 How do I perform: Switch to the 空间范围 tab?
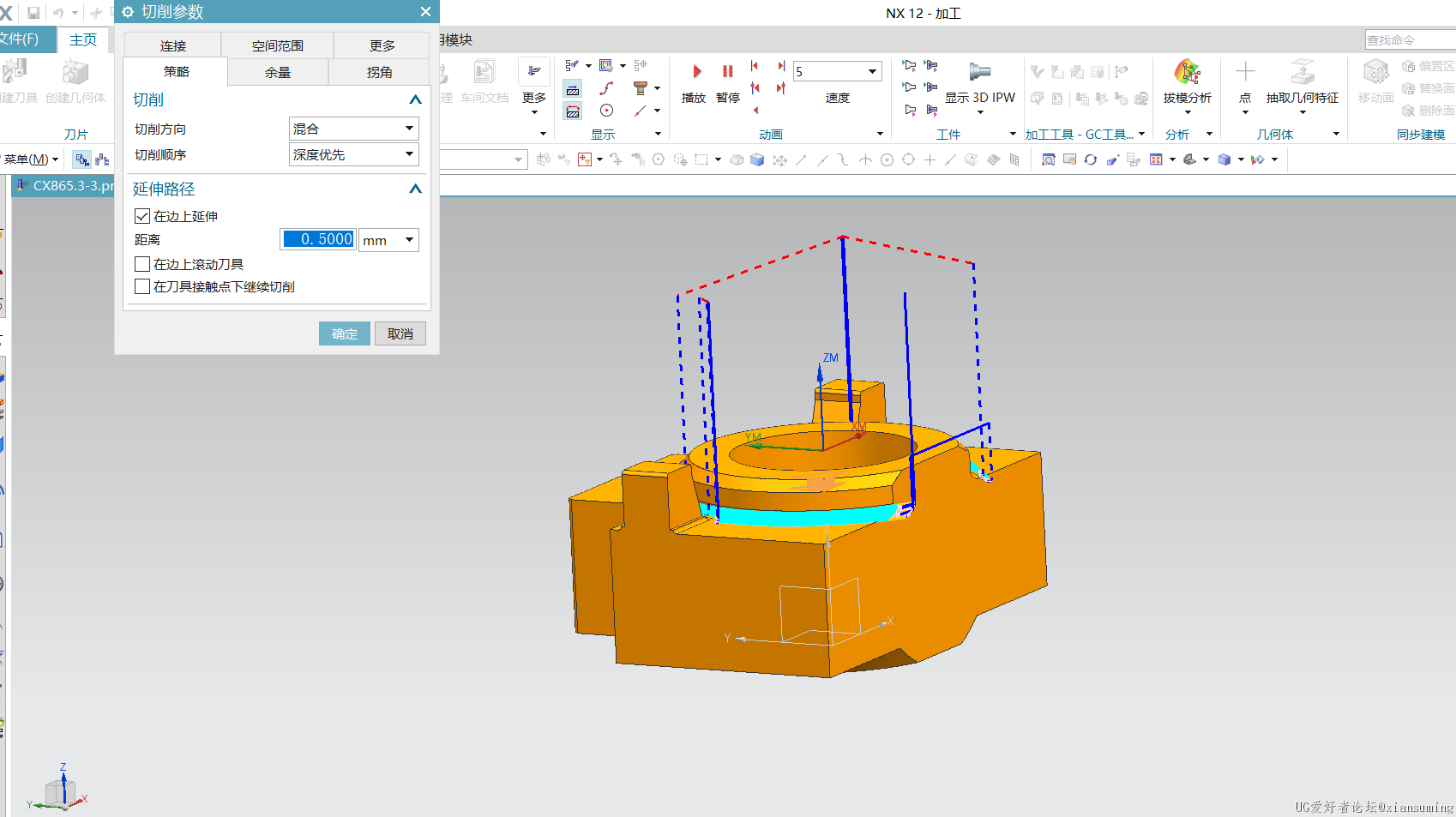tap(277, 45)
